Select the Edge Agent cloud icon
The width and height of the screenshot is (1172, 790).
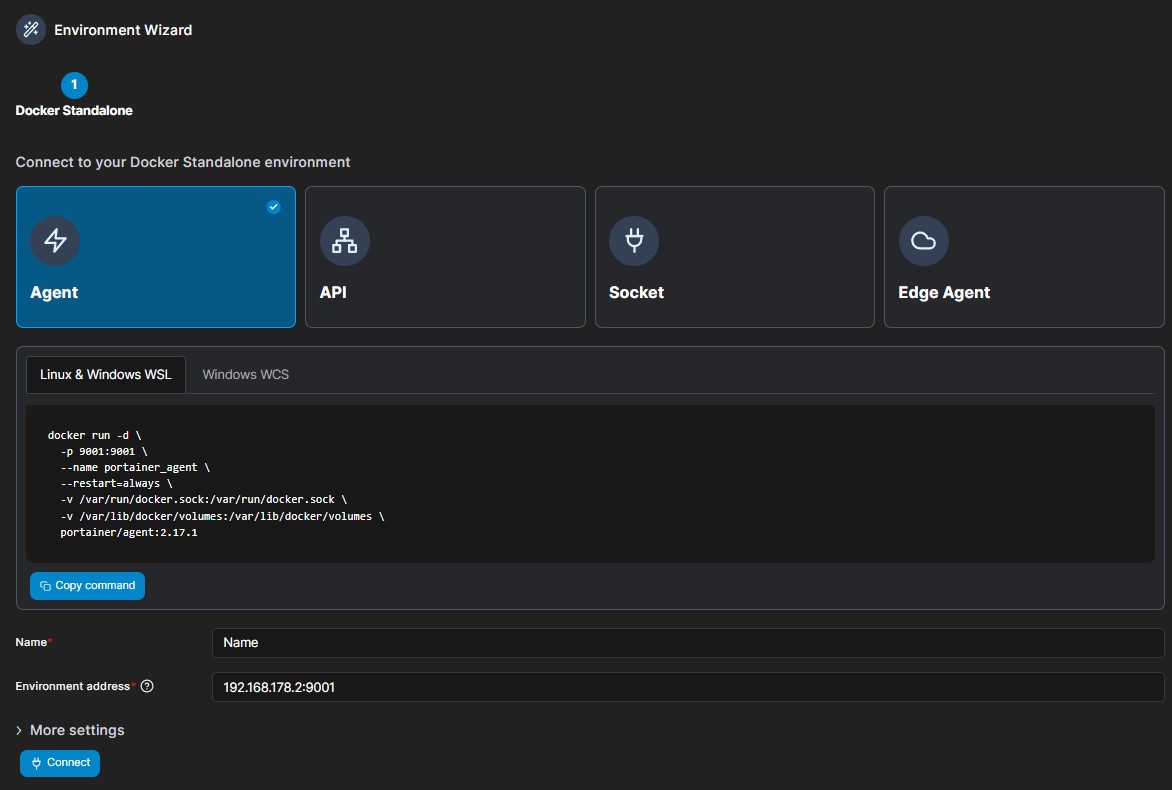[923, 241]
